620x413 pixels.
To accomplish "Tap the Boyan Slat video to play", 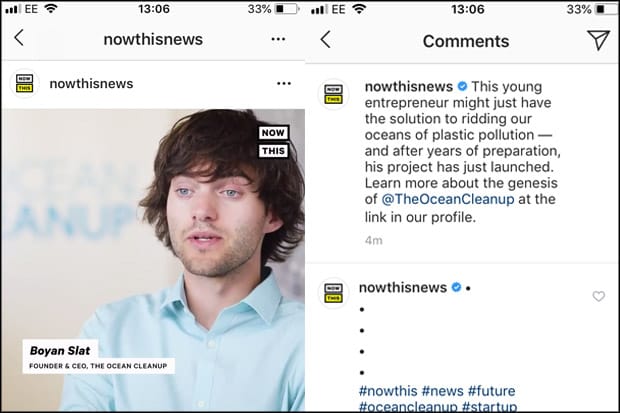I will tap(153, 260).
